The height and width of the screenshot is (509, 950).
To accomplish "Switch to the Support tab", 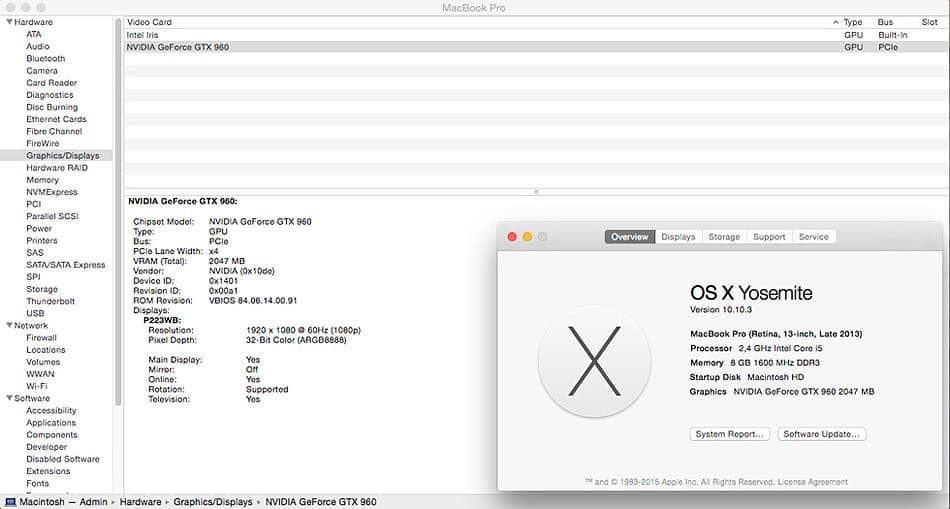I will (x=769, y=237).
